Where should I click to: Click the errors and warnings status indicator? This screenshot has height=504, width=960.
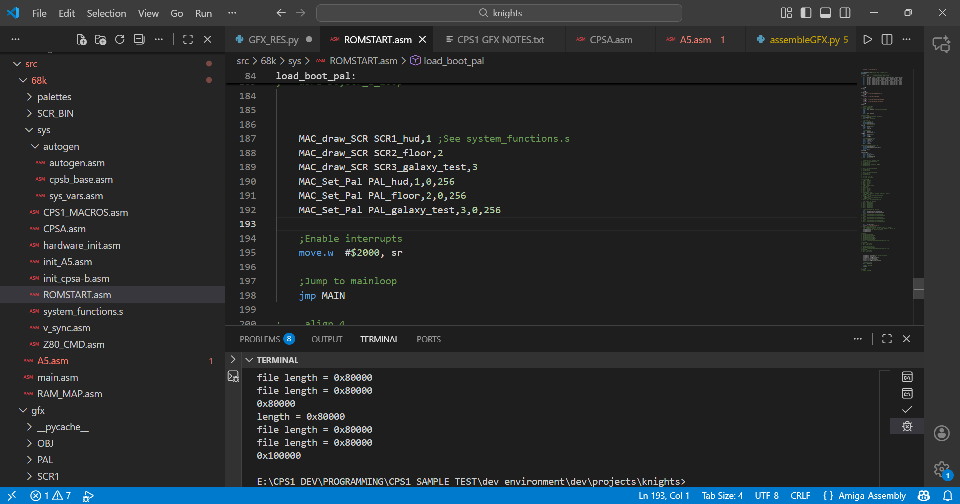point(50,495)
